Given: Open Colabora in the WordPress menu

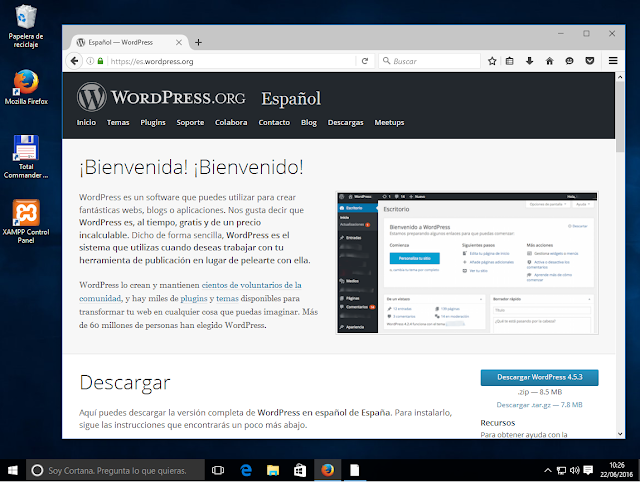Looking at the screenshot, I should tap(231, 122).
